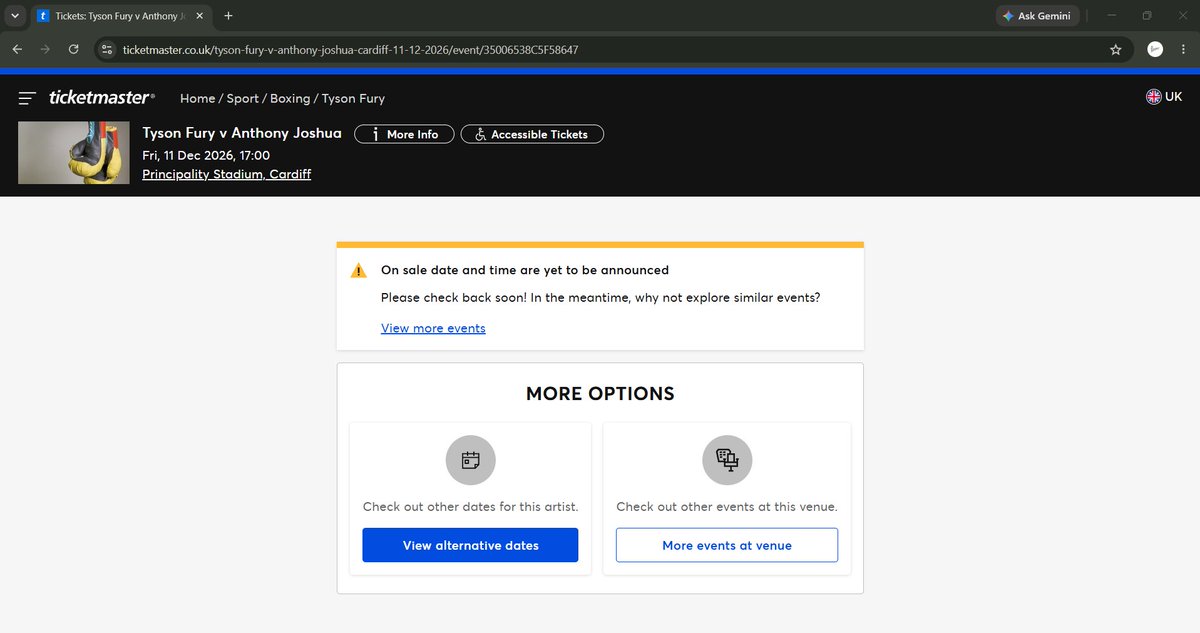This screenshot has width=1200, height=633.
Task: Open Ask Gemini
Action: coord(1038,16)
